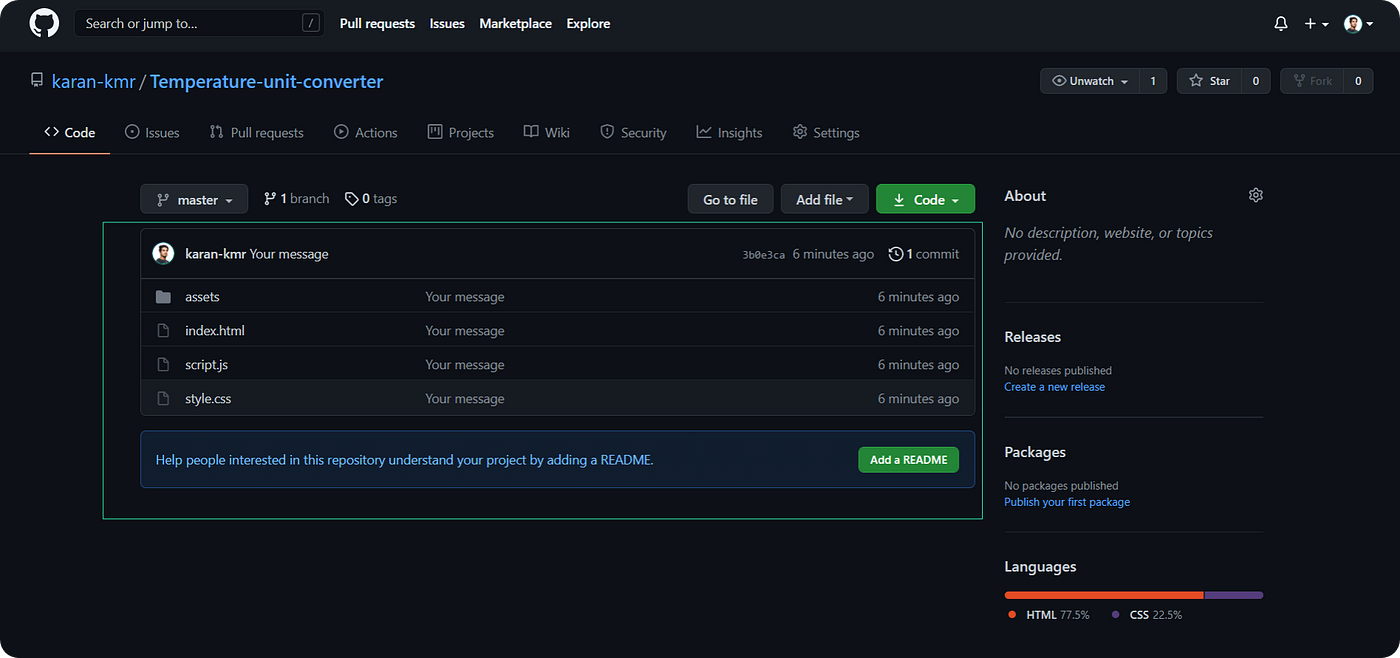Click the Add a README button
The image size is (1400, 658).
(x=908, y=460)
